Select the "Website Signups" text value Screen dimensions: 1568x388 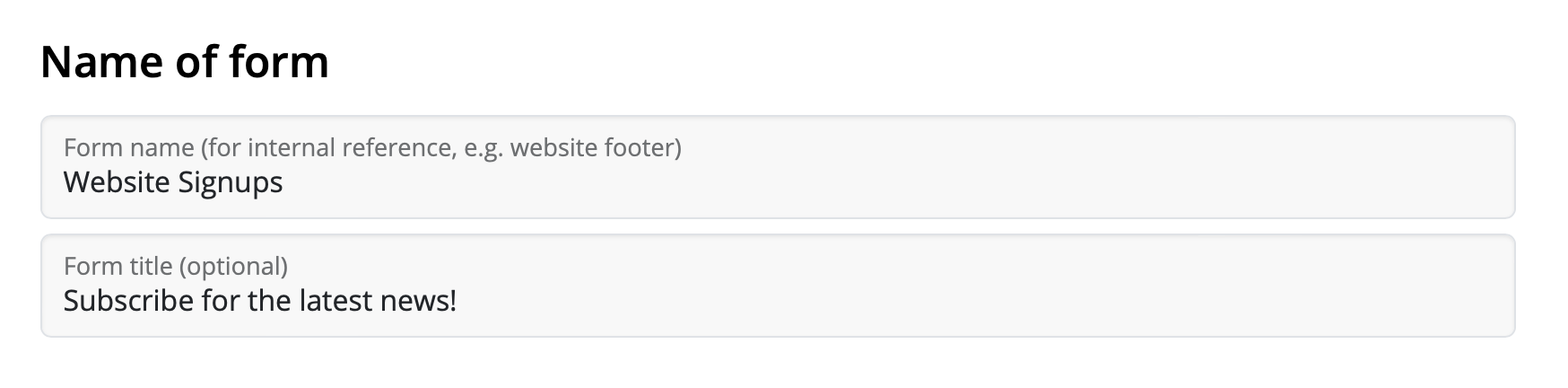tap(173, 182)
